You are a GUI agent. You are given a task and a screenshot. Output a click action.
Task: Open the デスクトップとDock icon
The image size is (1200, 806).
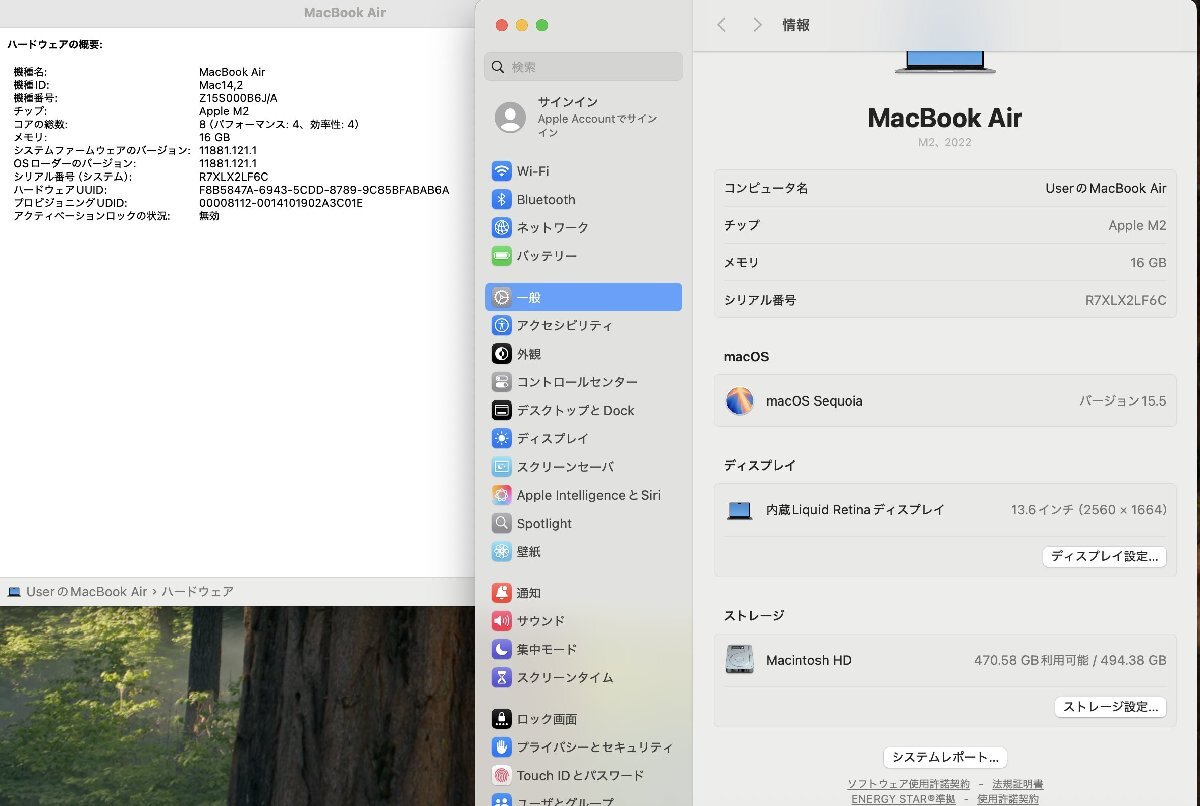coord(502,410)
